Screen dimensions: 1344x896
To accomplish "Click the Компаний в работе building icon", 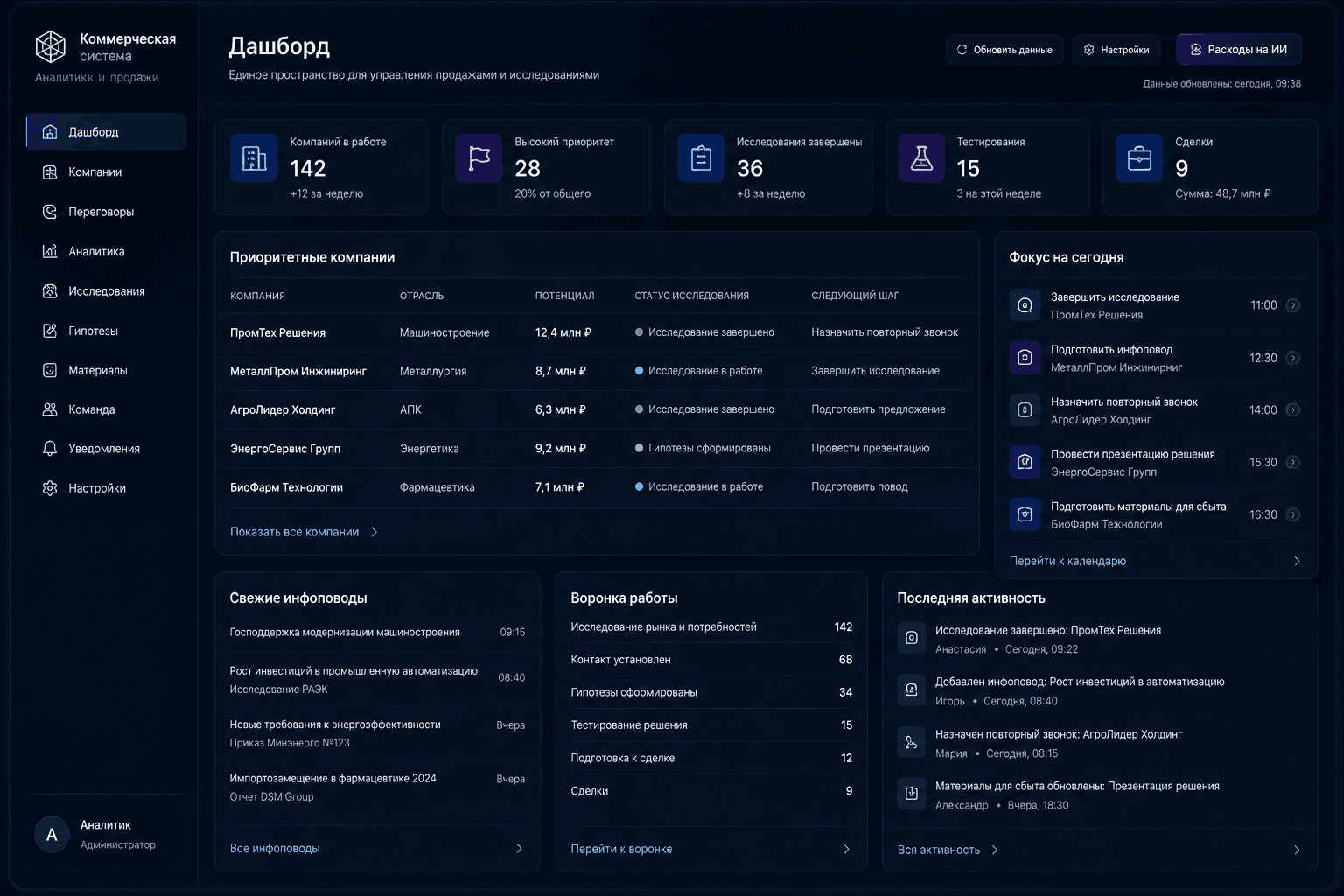I will [254, 158].
